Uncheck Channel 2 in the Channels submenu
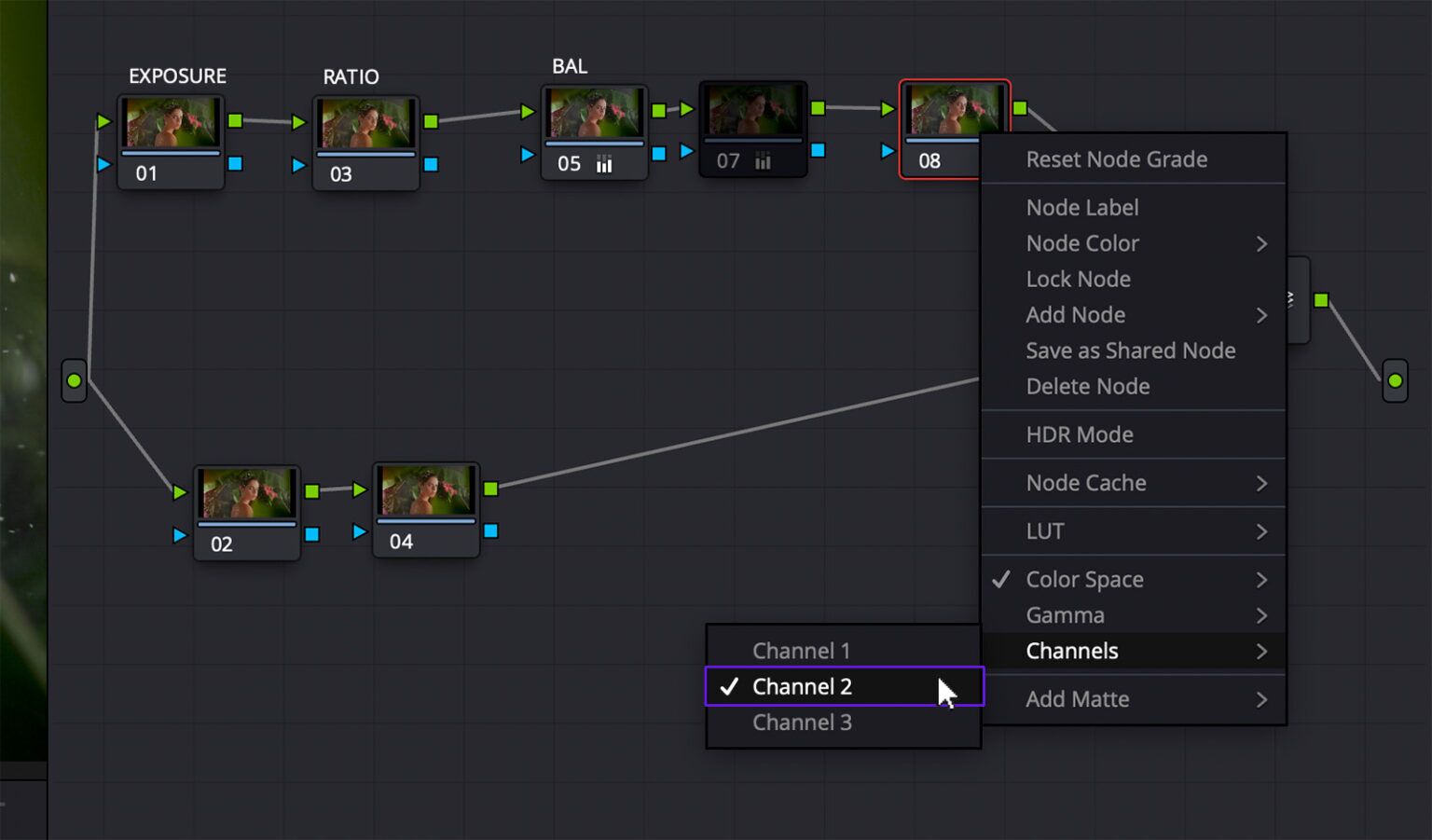The width and height of the screenshot is (1432, 840). click(x=802, y=686)
